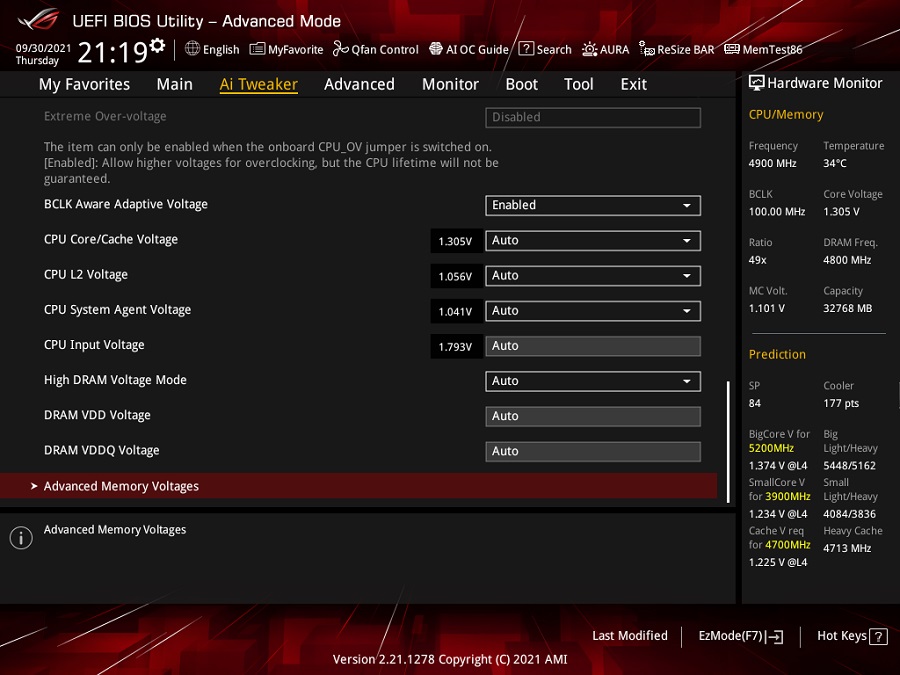Click the Qfan Control label

coord(385,49)
